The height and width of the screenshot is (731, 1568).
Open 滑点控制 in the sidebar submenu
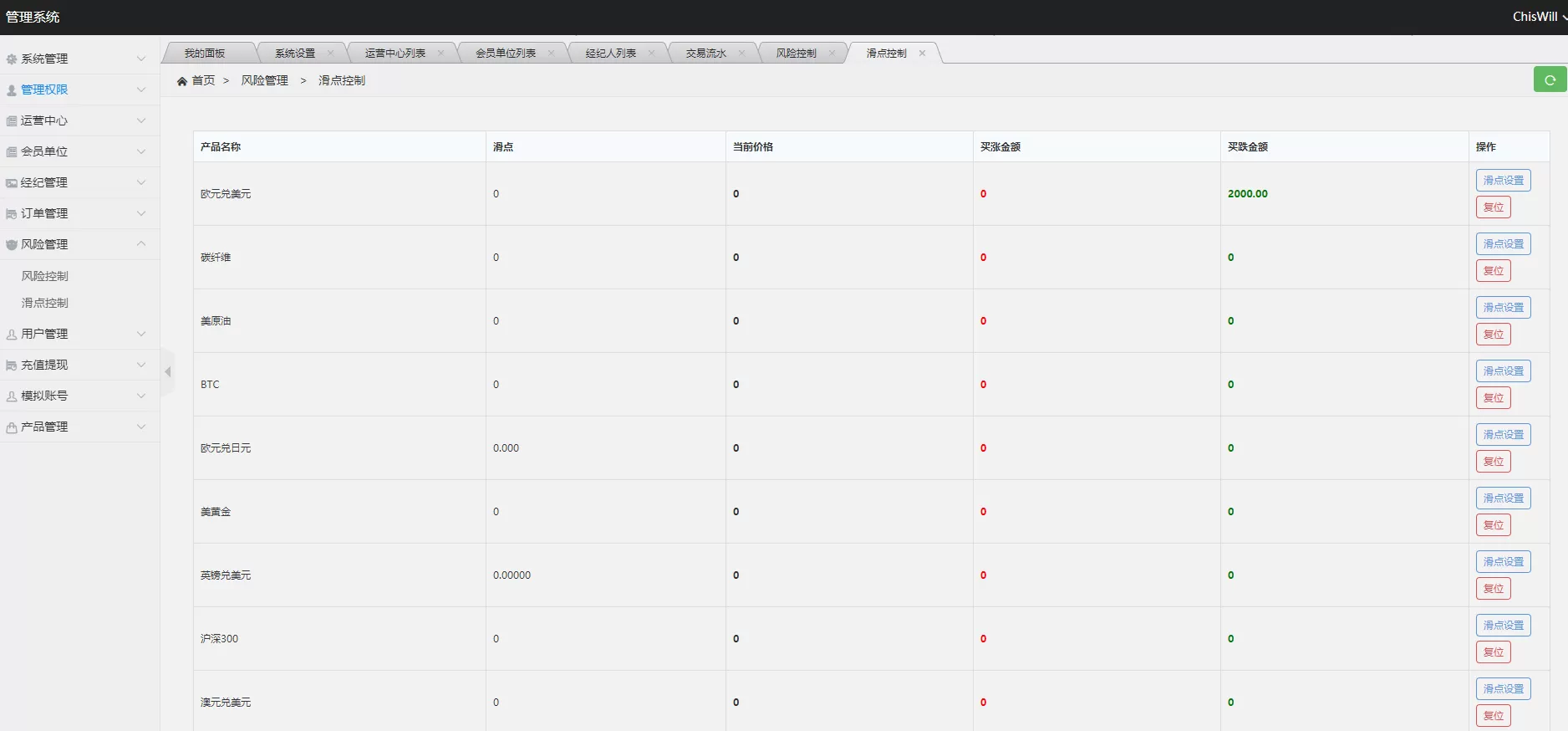(45, 303)
